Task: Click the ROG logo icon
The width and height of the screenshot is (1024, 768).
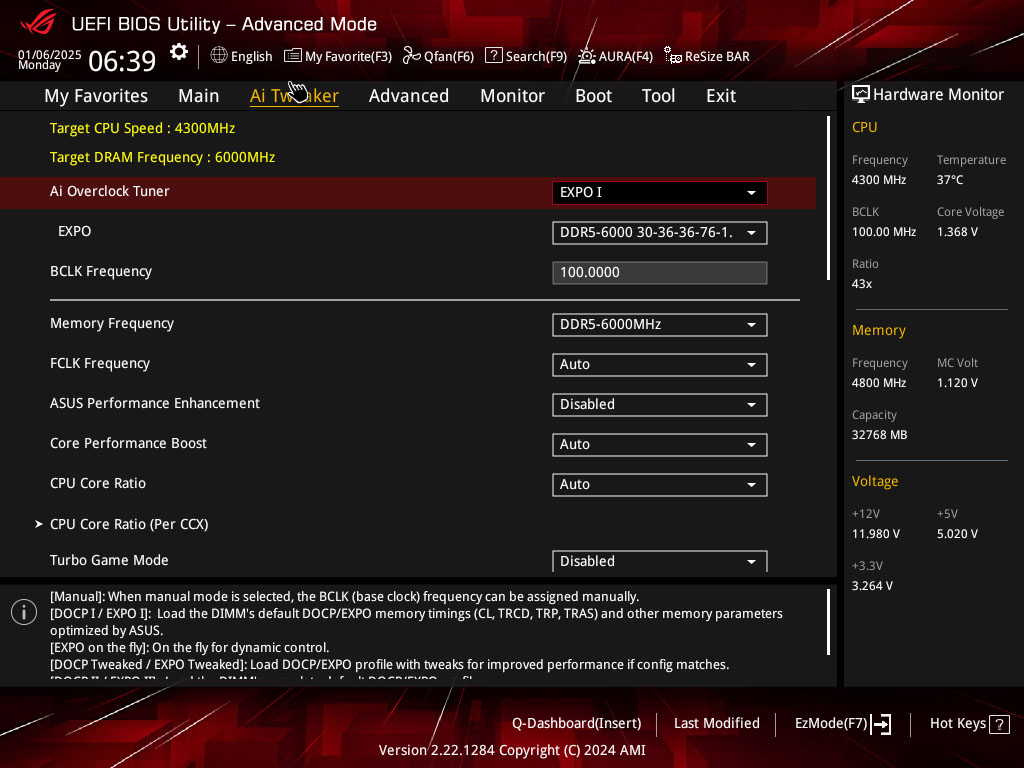Action: (38, 24)
